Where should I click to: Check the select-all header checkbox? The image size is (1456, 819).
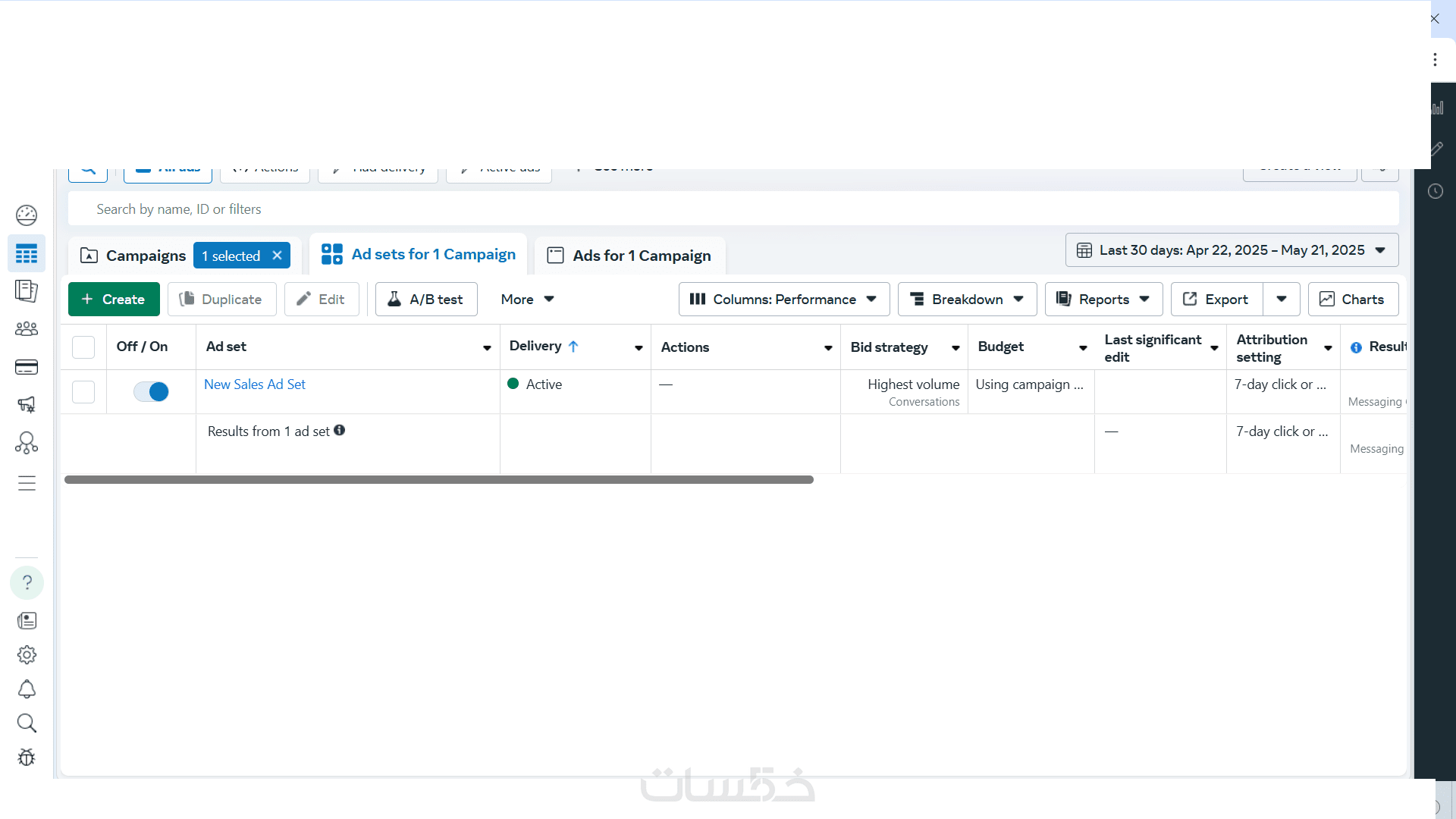point(83,347)
